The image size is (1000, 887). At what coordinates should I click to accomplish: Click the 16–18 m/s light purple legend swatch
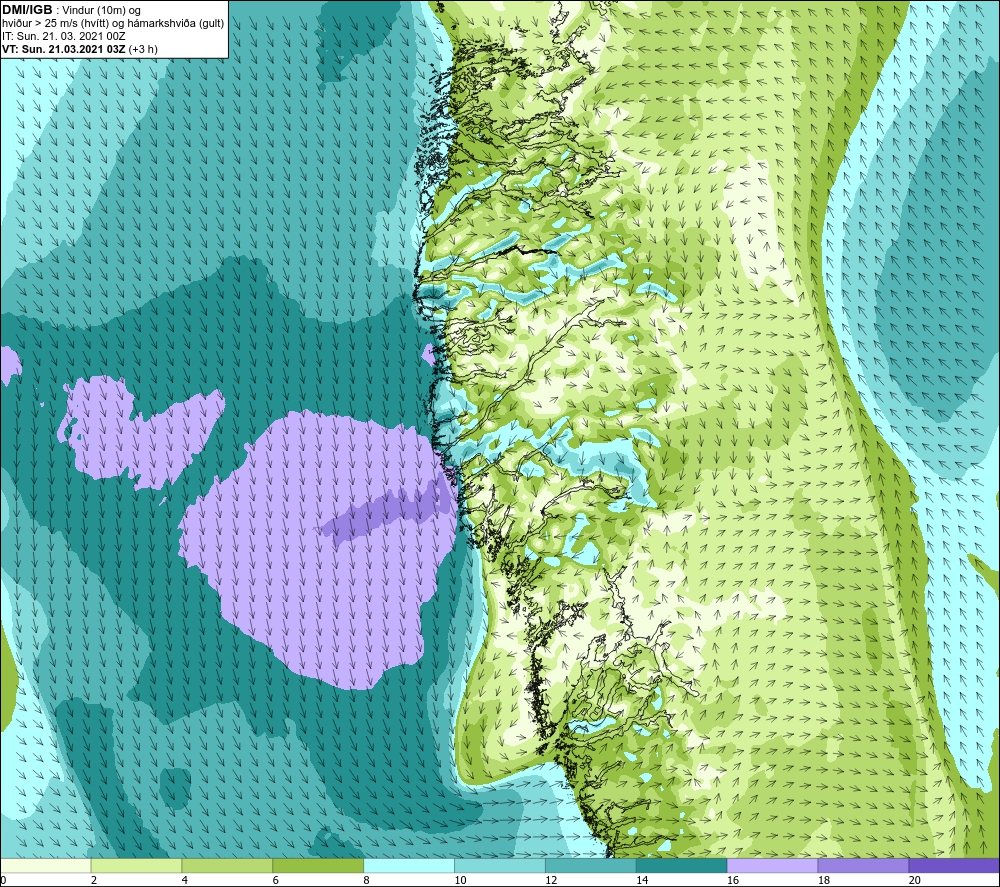click(772, 865)
